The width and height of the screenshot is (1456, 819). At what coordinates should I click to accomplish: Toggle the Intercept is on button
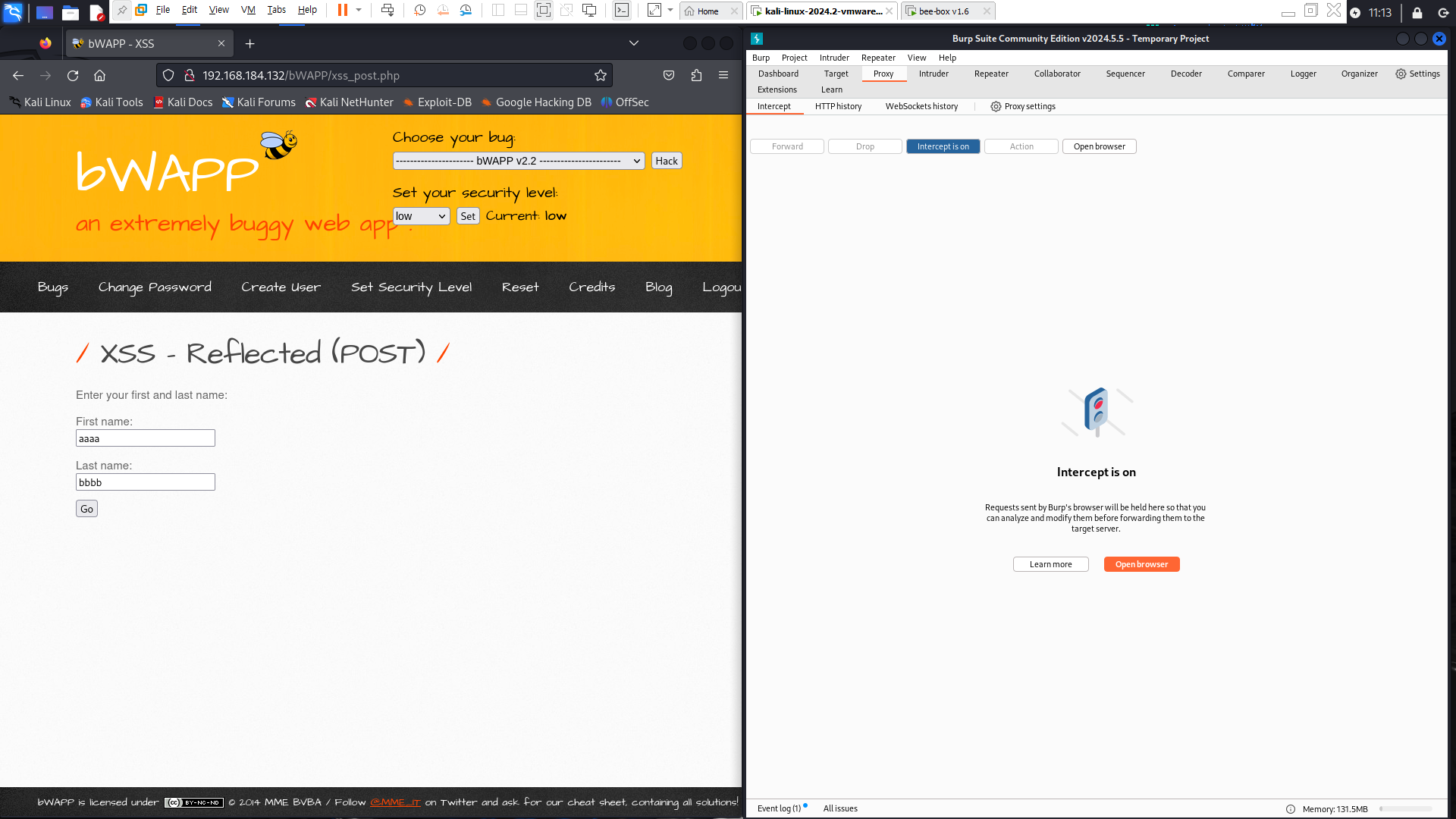[943, 146]
